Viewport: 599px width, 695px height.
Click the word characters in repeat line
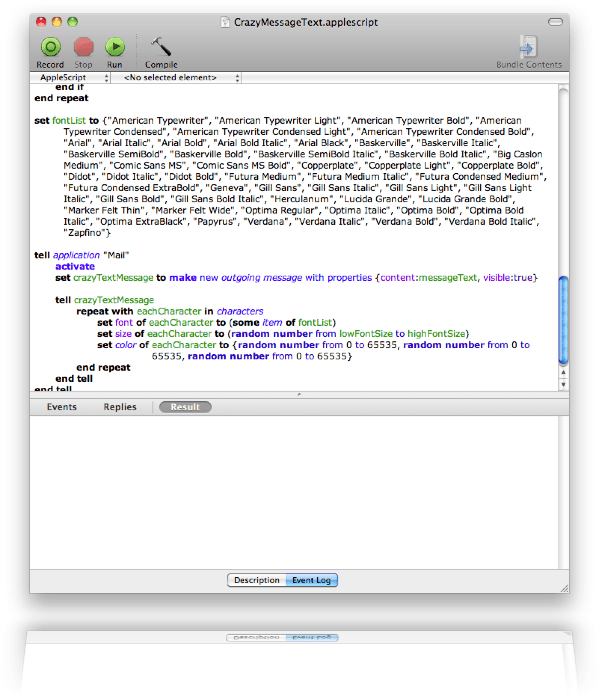click(240, 312)
